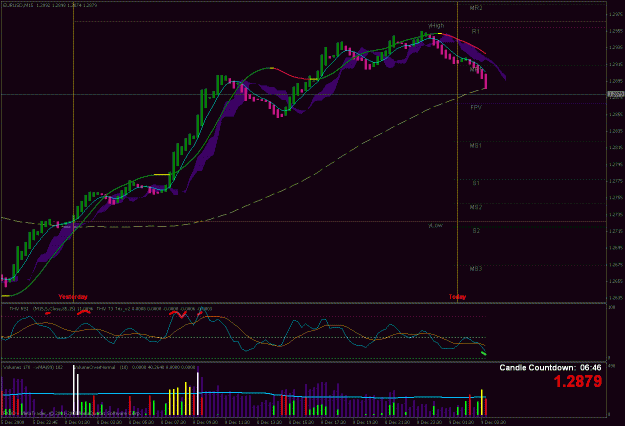Screen dimensions: 625x426
Task: Click the MS1 support level label
Action: click(x=476, y=146)
